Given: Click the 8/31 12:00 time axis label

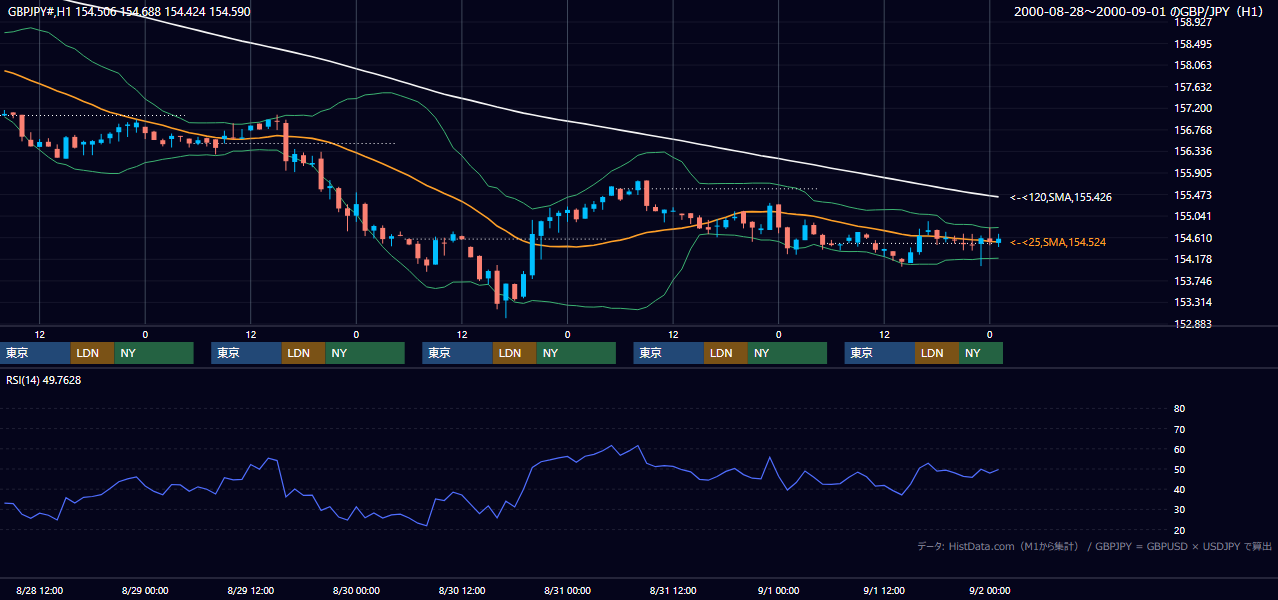Looking at the screenshot, I should click(x=673, y=590).
